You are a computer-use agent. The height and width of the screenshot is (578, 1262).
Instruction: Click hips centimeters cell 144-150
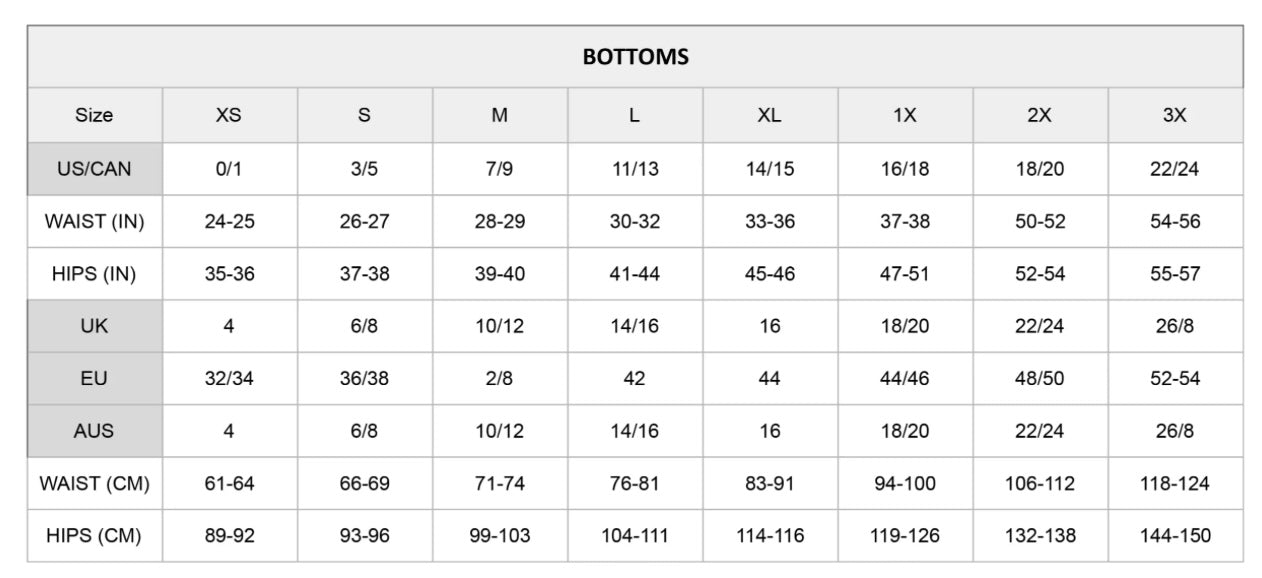[x=1175, y=536]
